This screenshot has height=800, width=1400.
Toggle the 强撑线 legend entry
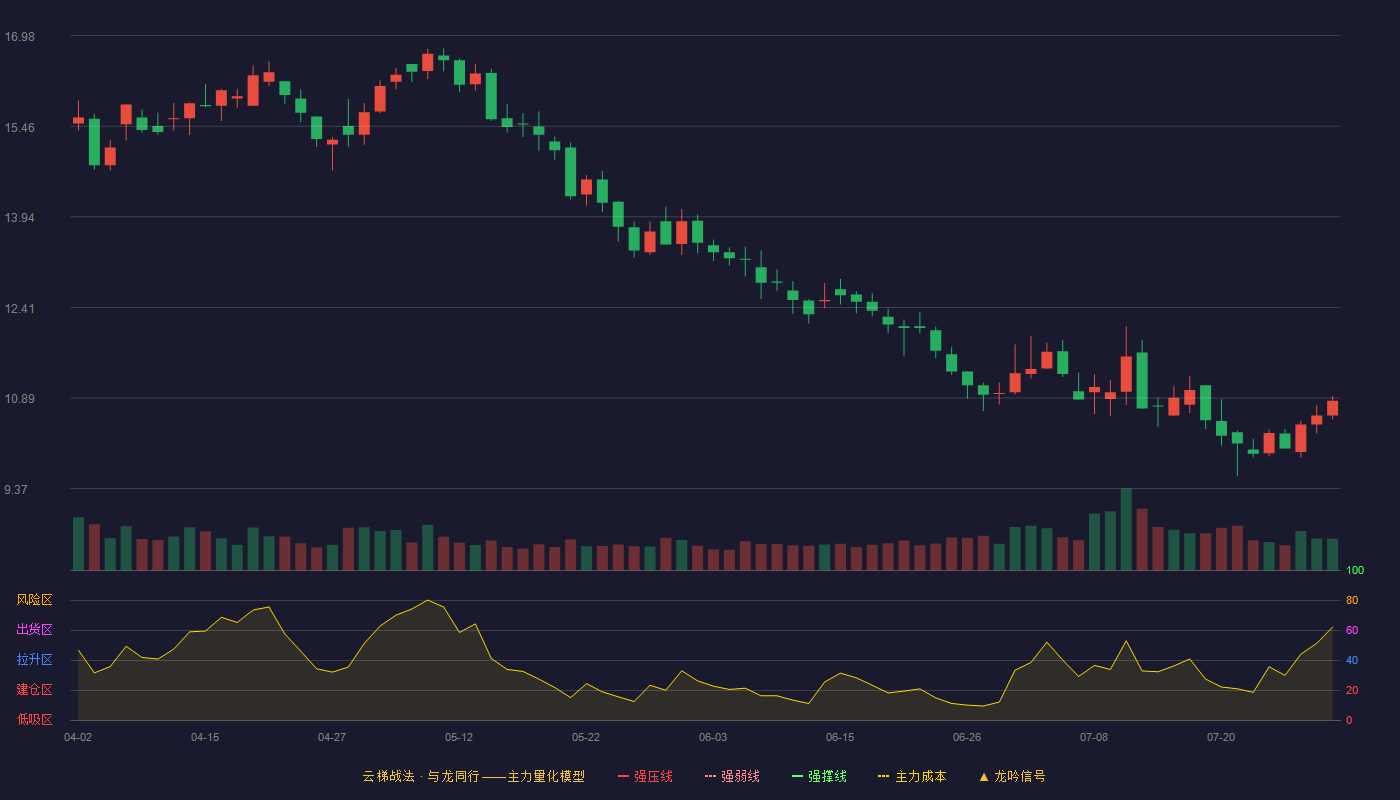(819, 776)
